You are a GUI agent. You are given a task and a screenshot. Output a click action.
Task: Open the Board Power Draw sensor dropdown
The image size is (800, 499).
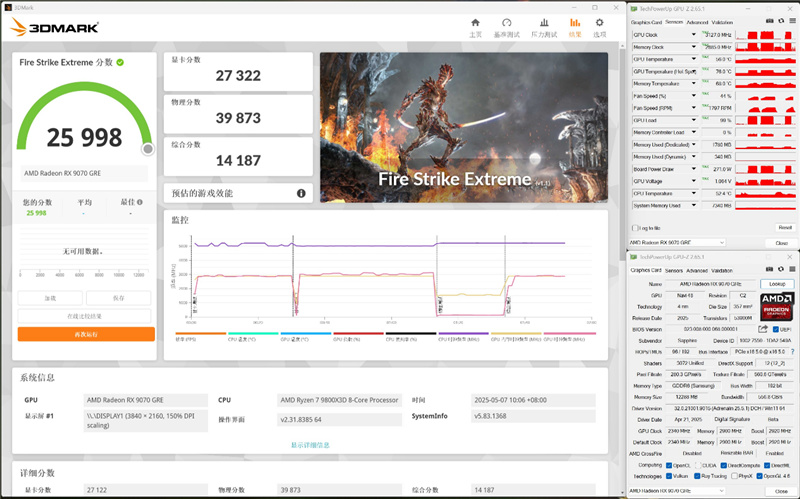click(x=694, y=168)
